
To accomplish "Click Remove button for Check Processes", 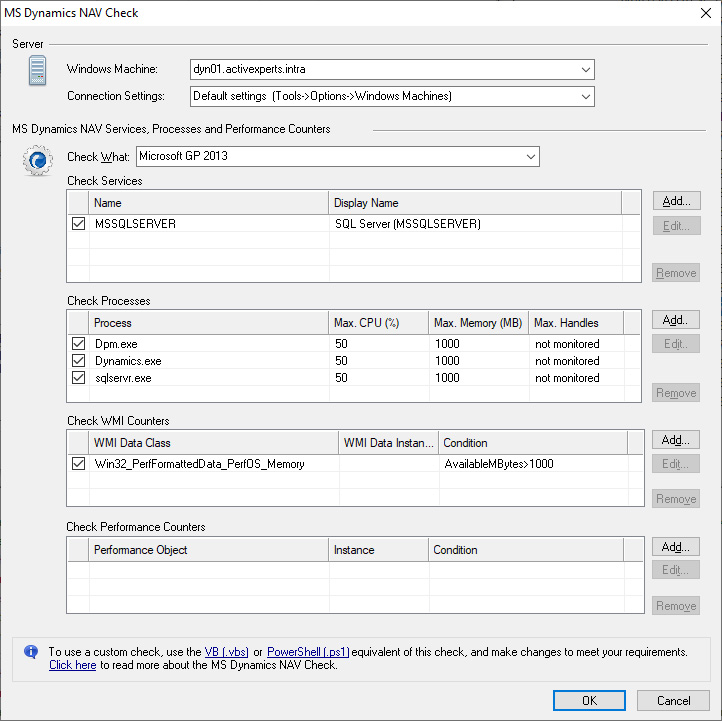I will (675, 393).
